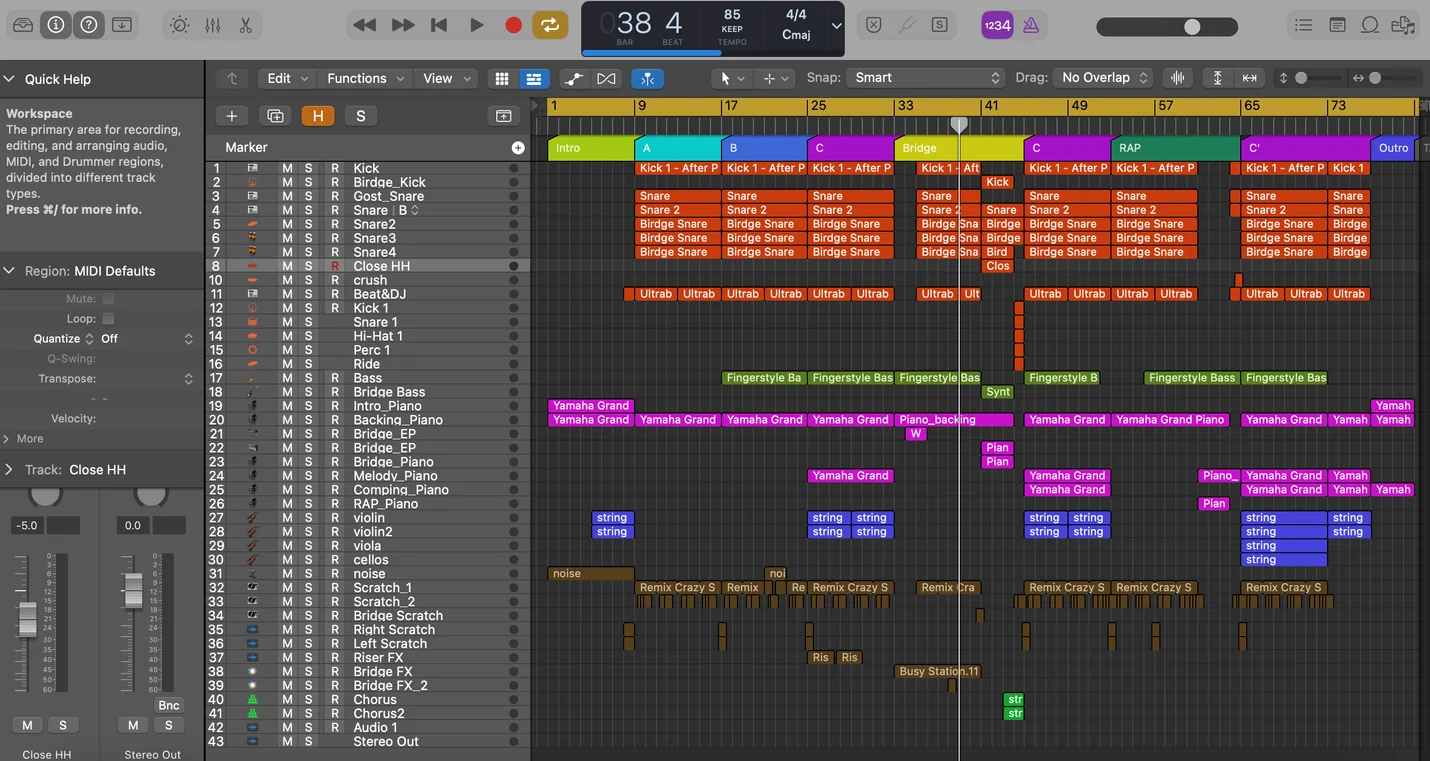Toggle the purple Count-in 1234 button

(997, 25)
